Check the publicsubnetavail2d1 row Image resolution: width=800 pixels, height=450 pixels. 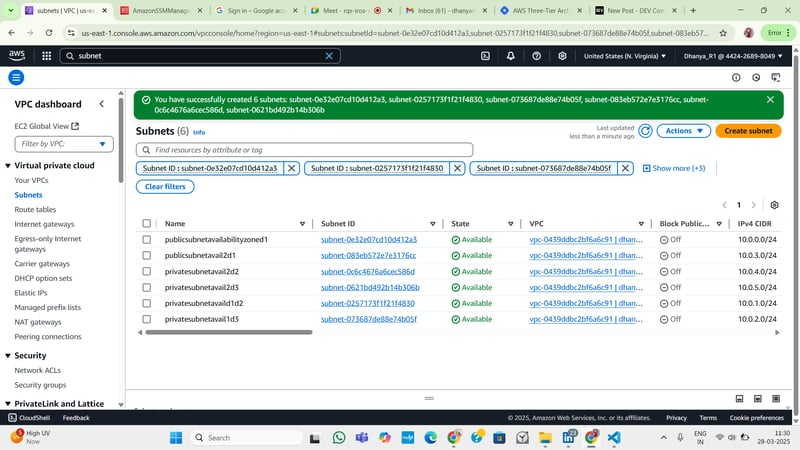pos(146,255)
